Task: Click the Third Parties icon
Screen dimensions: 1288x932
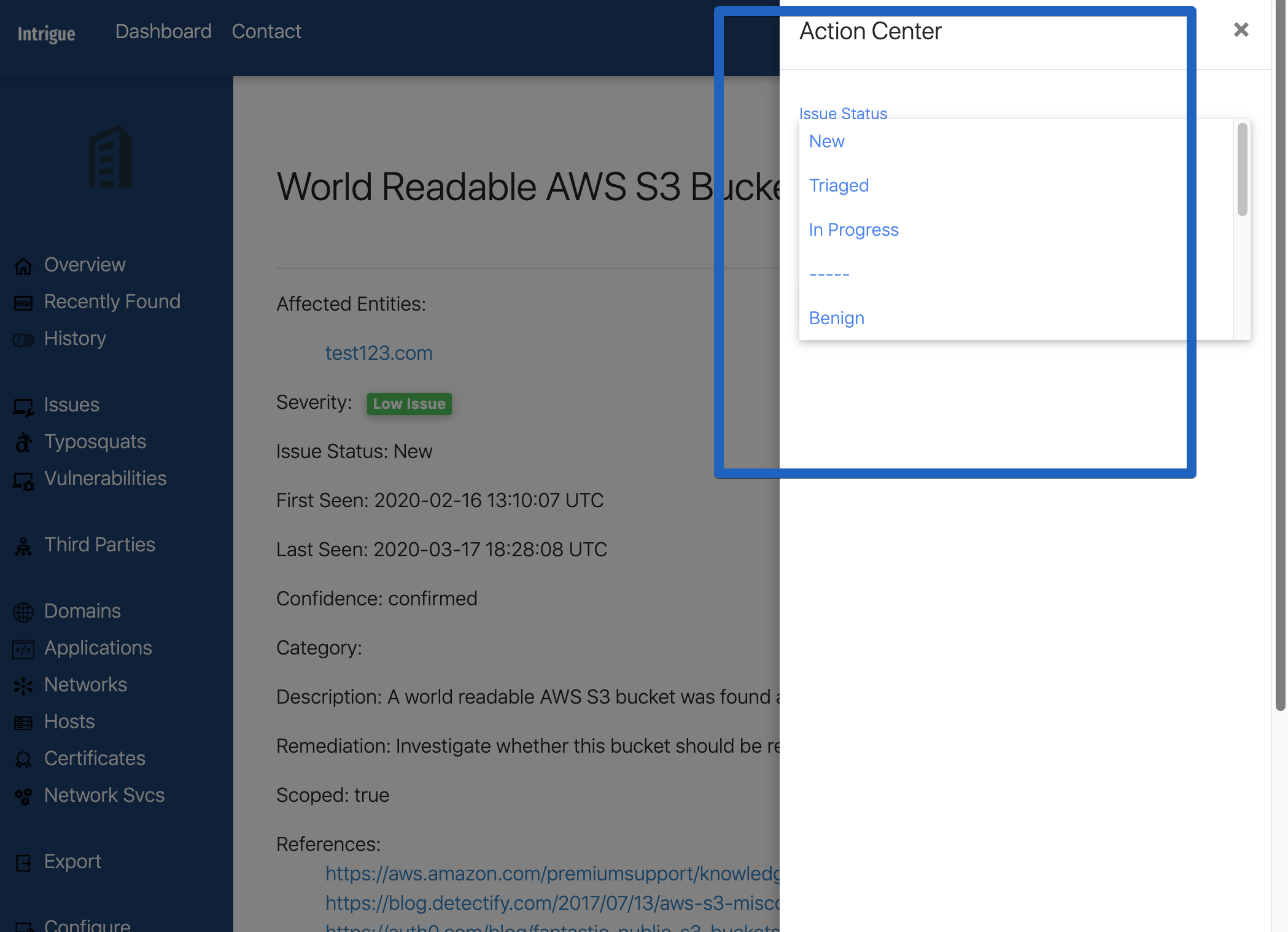Action: [x=23, y=546]
